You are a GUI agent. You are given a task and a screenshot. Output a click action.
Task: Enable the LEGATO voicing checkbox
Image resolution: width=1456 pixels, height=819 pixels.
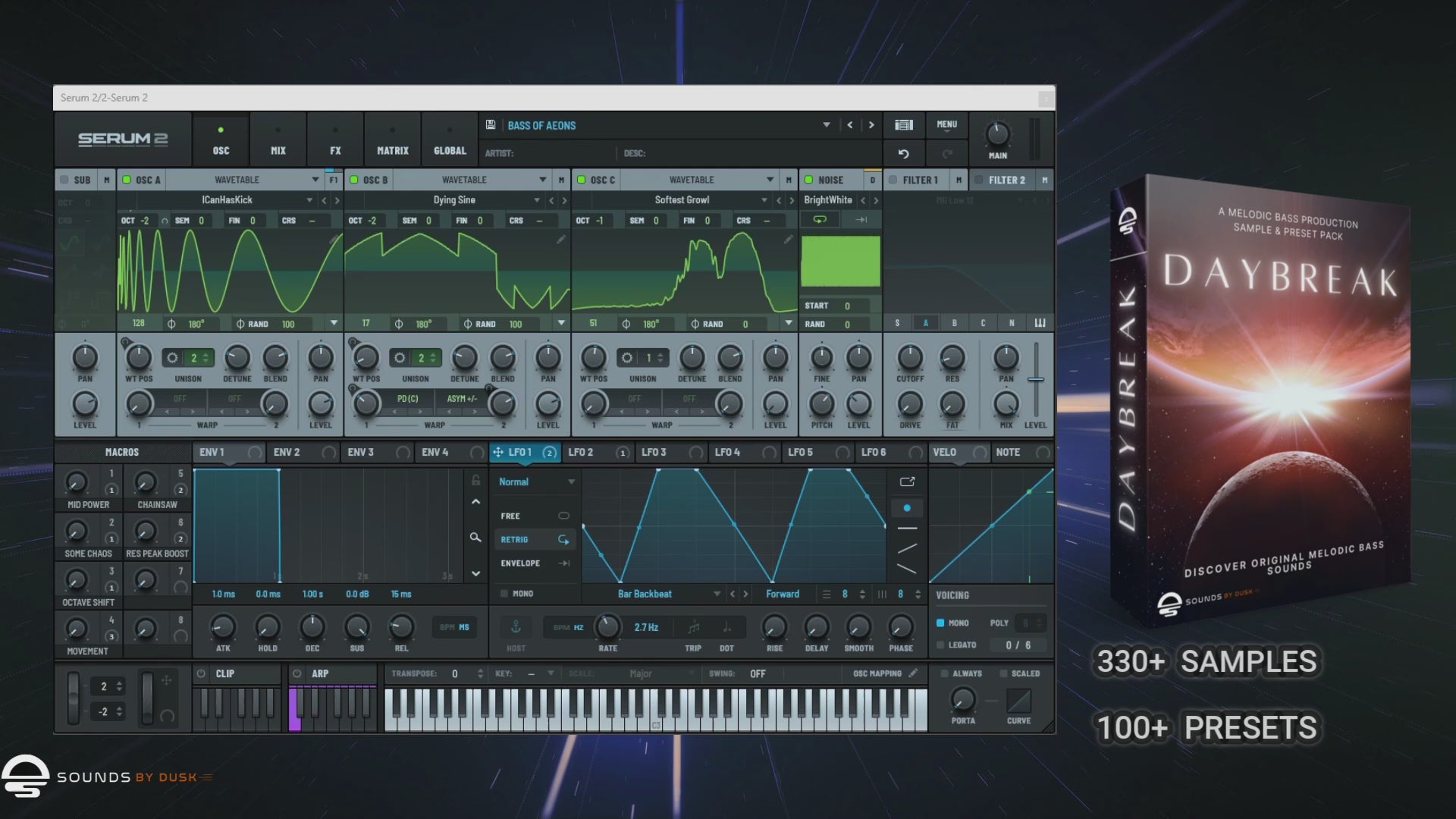(x=940, y=645)
